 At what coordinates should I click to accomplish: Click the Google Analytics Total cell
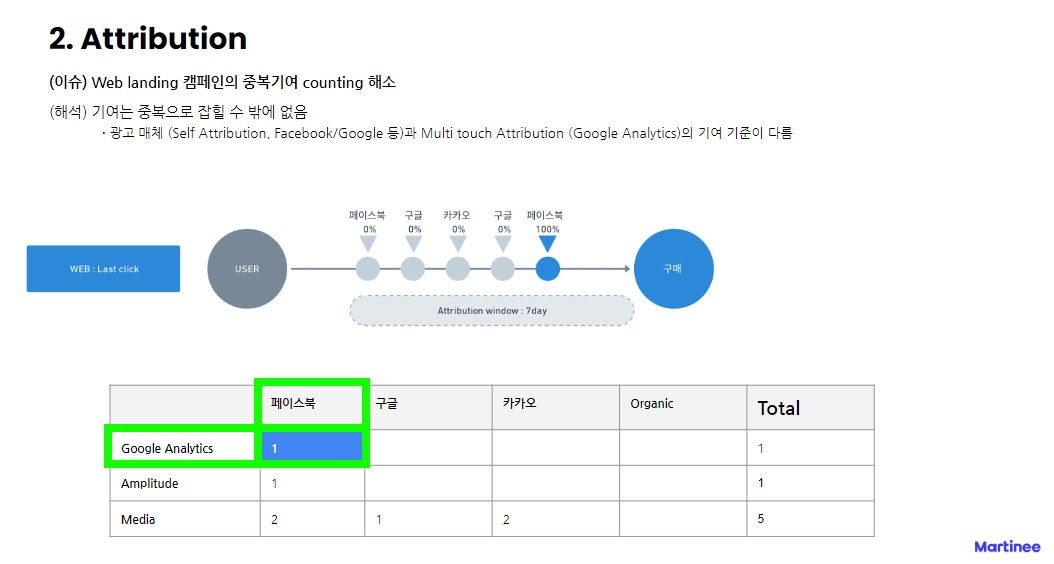pos(811,448)
